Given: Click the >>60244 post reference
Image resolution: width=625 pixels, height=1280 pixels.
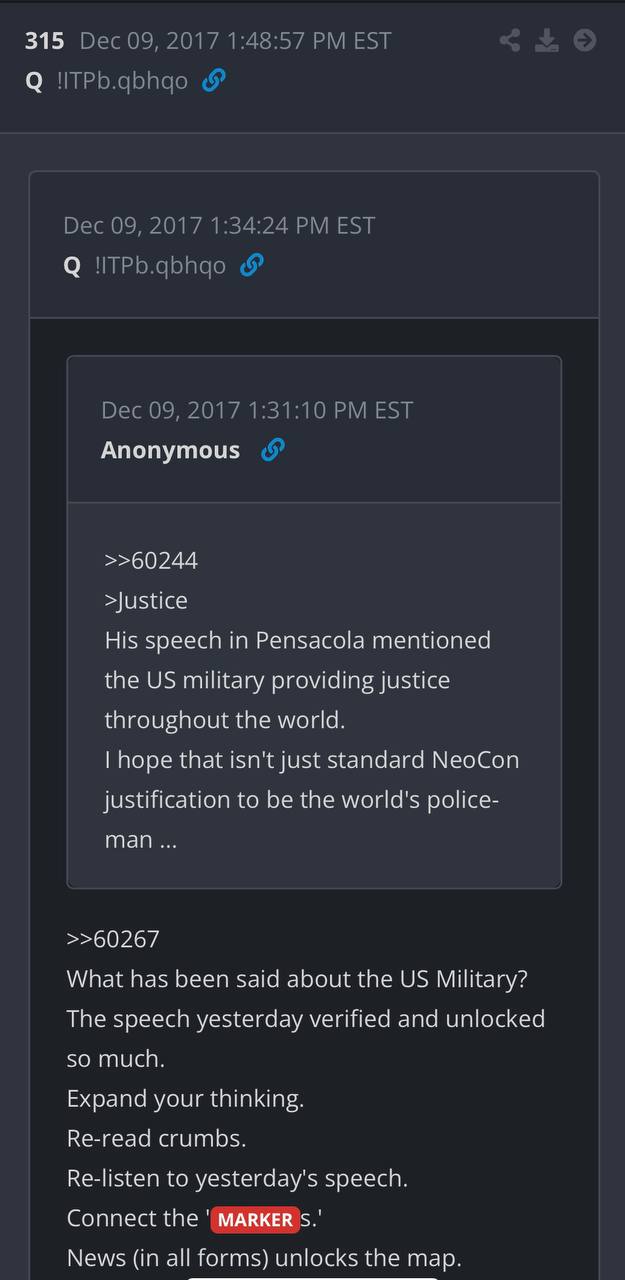Looking at the screenshot, I should pyautogui.click(x=151, y=560).
